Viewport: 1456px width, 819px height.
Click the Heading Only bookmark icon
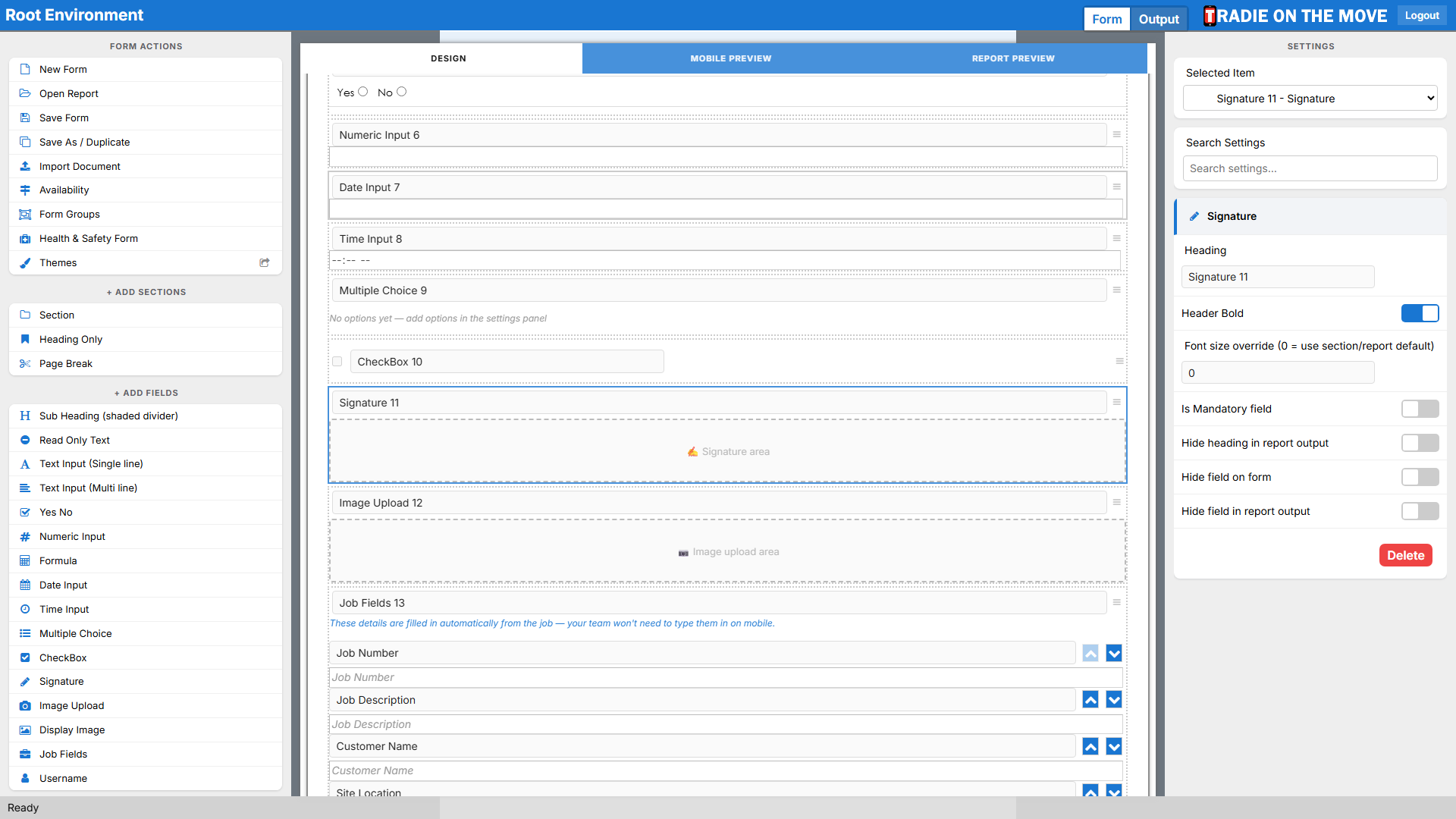pos(25,339)
